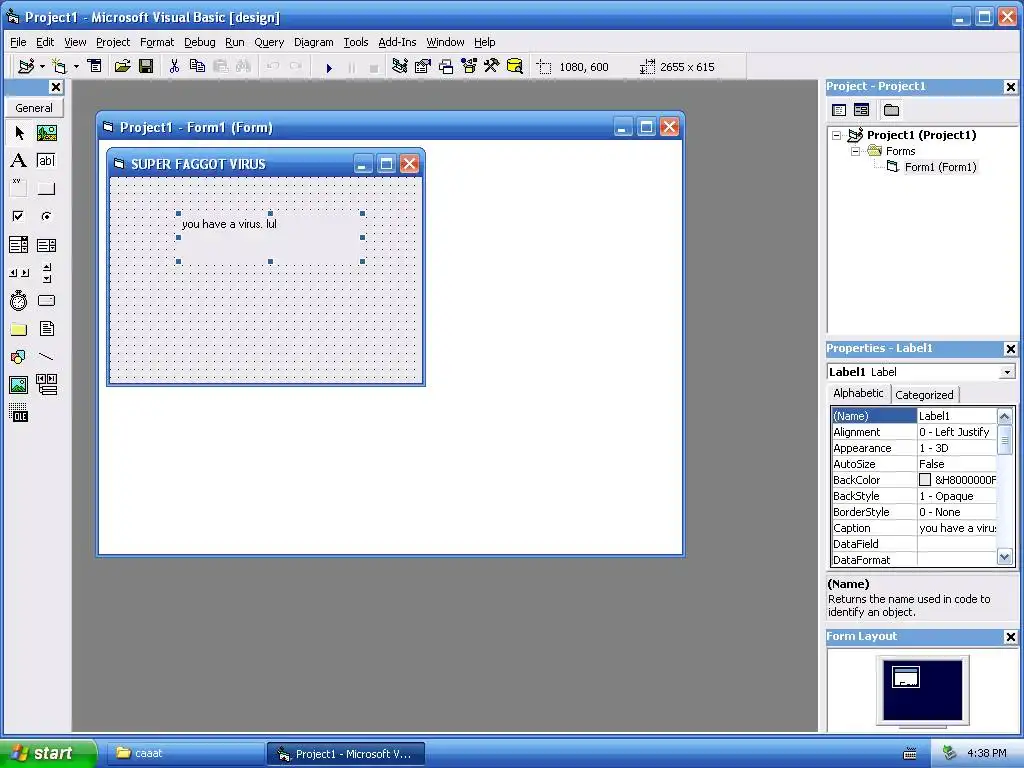Select the Label control tool

[19, 161]
